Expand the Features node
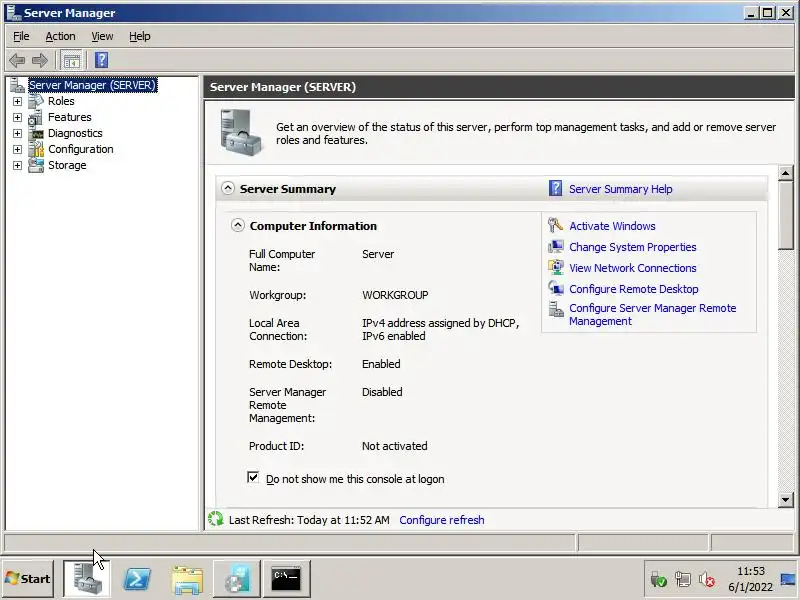 tap(17, 117)
